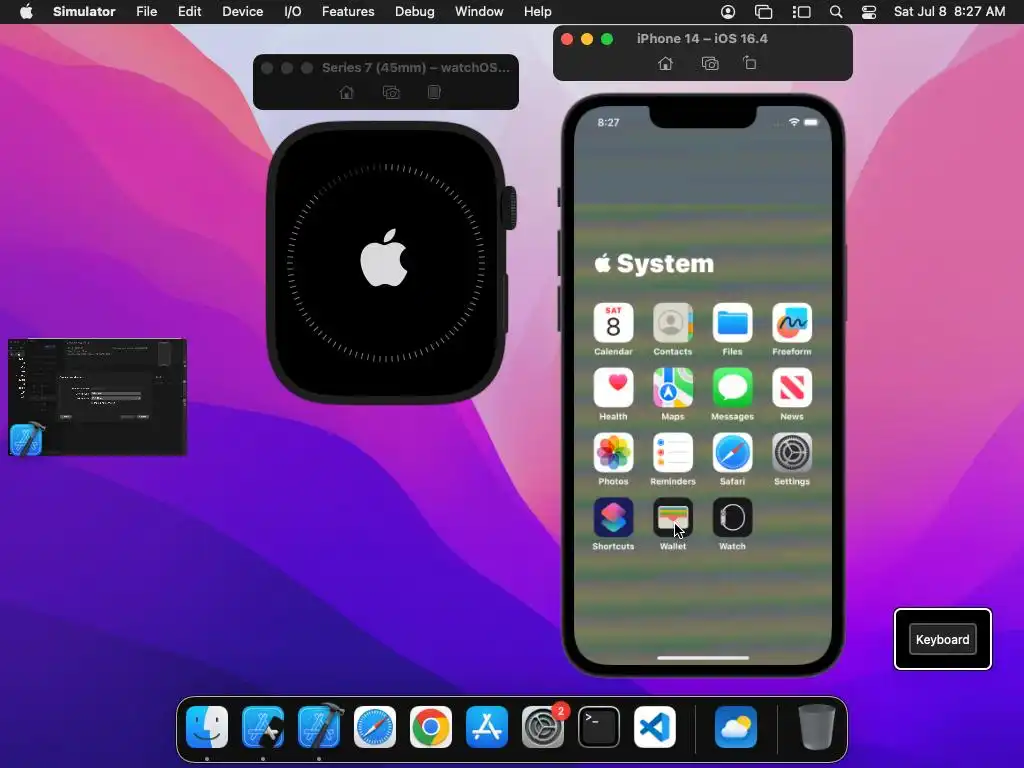The height and width of the screenshot is (768, 1024).
Task: Open the Watch app on iPhone
Action: (x=732, y=517)
